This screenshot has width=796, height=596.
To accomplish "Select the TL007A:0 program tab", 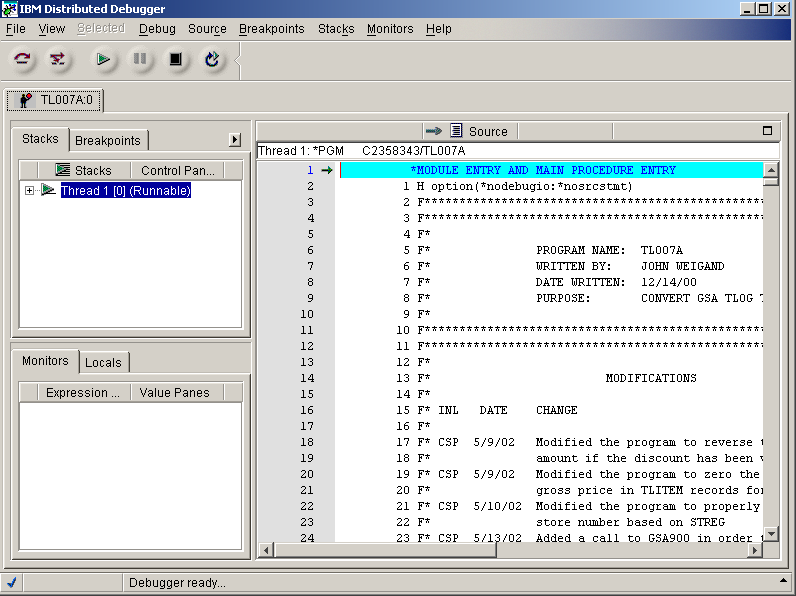I will (55, 100).
